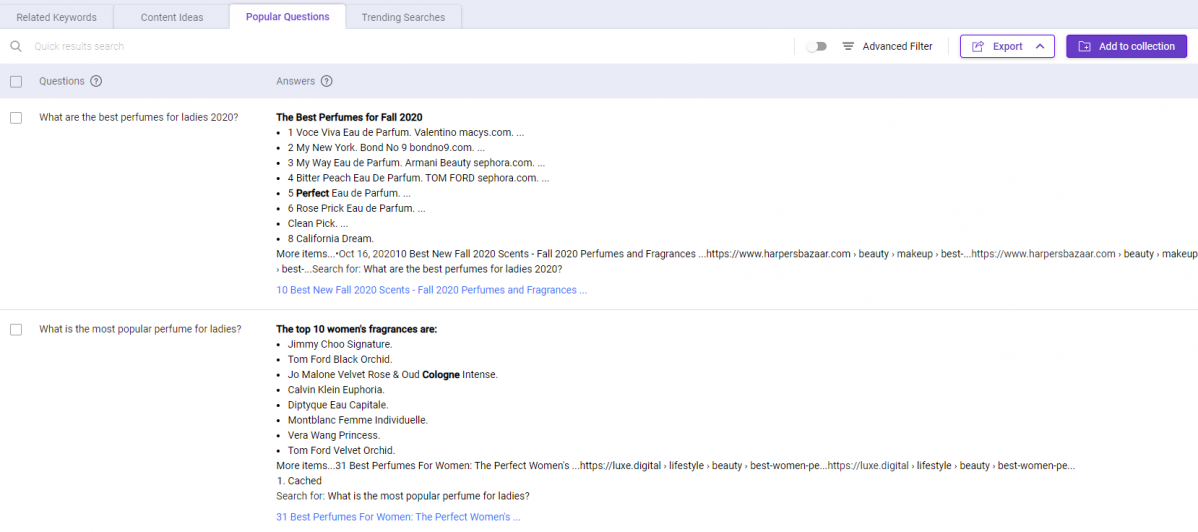Click the 'Clean Pick' line

click(x=318, y=224)
